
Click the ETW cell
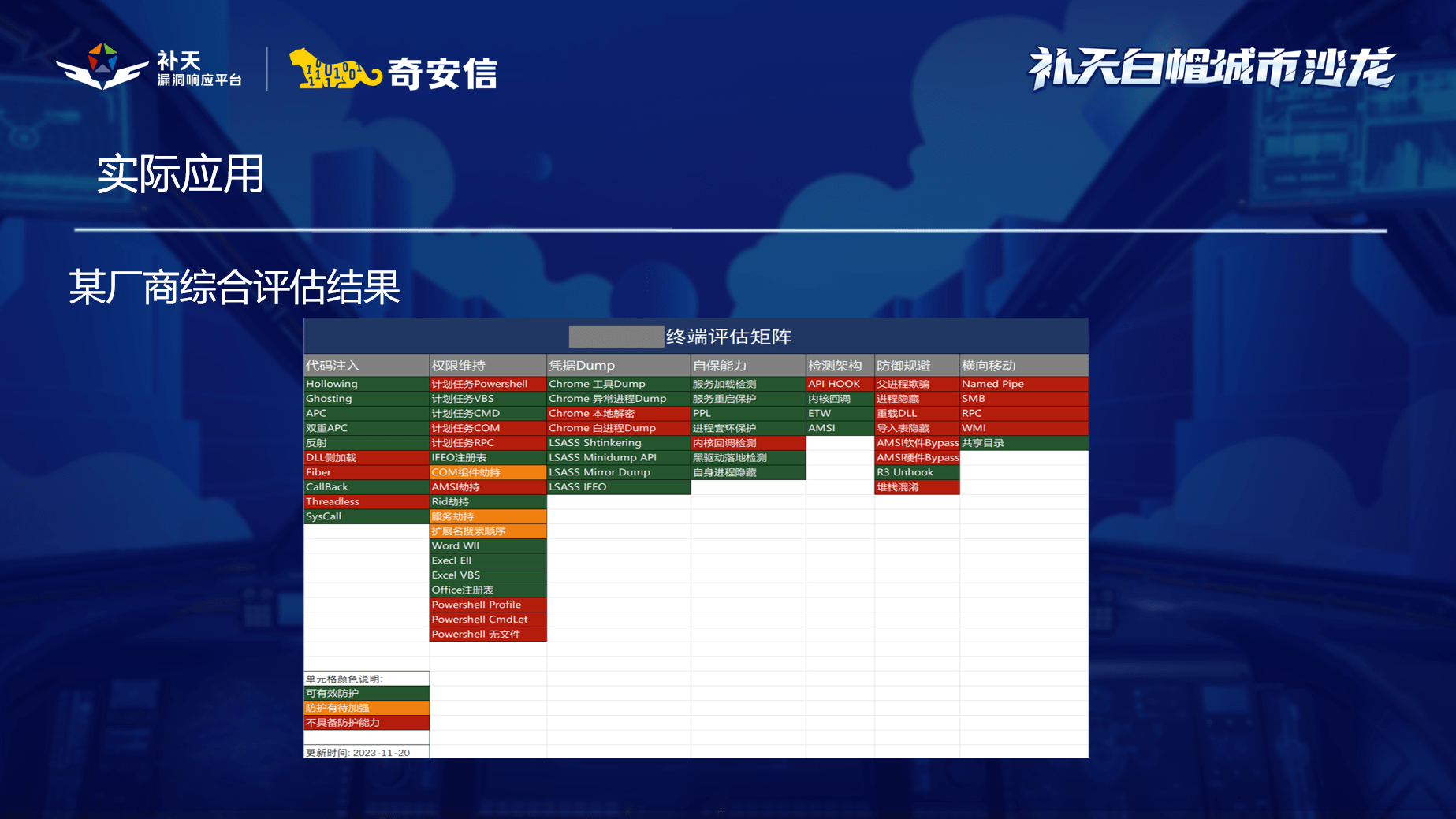coord(840,413)
